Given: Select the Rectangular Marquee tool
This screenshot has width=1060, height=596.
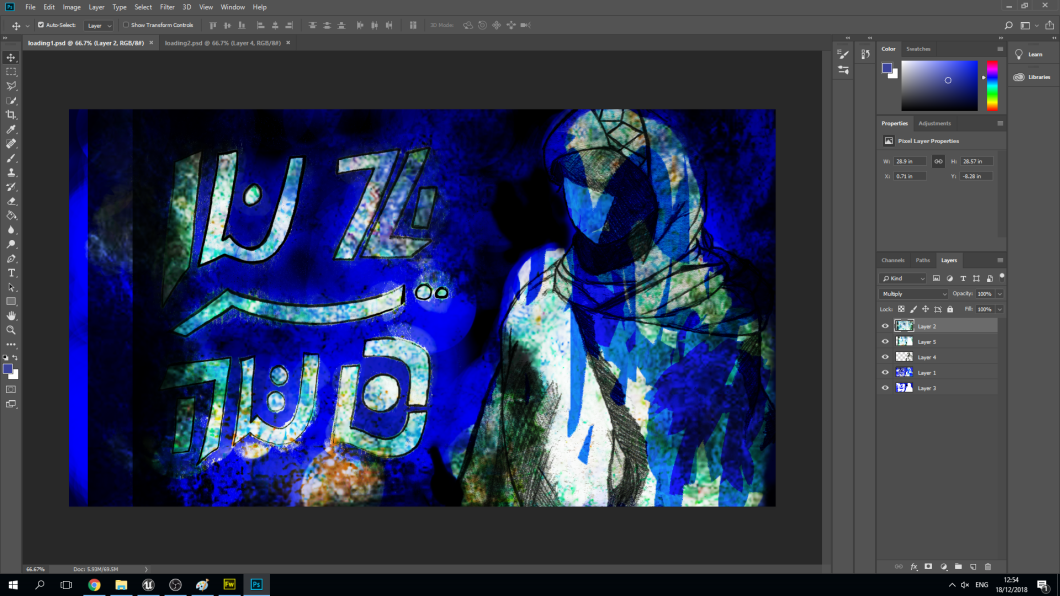Looking at the screenshot, I should 12,72.
